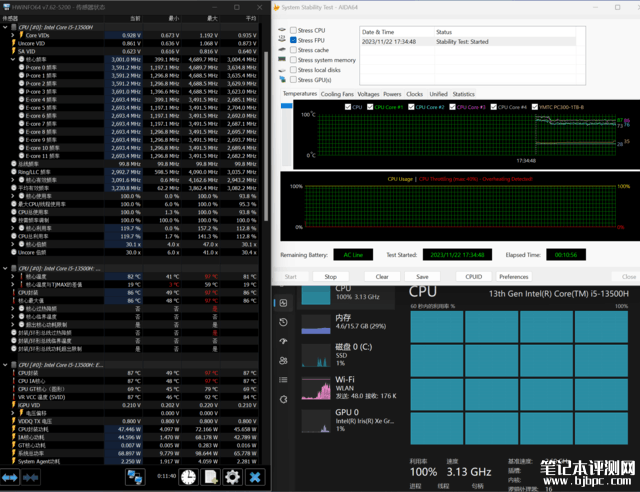
Task: Click the thermometer icon beside 核心温度
Action: coord(22,276)
